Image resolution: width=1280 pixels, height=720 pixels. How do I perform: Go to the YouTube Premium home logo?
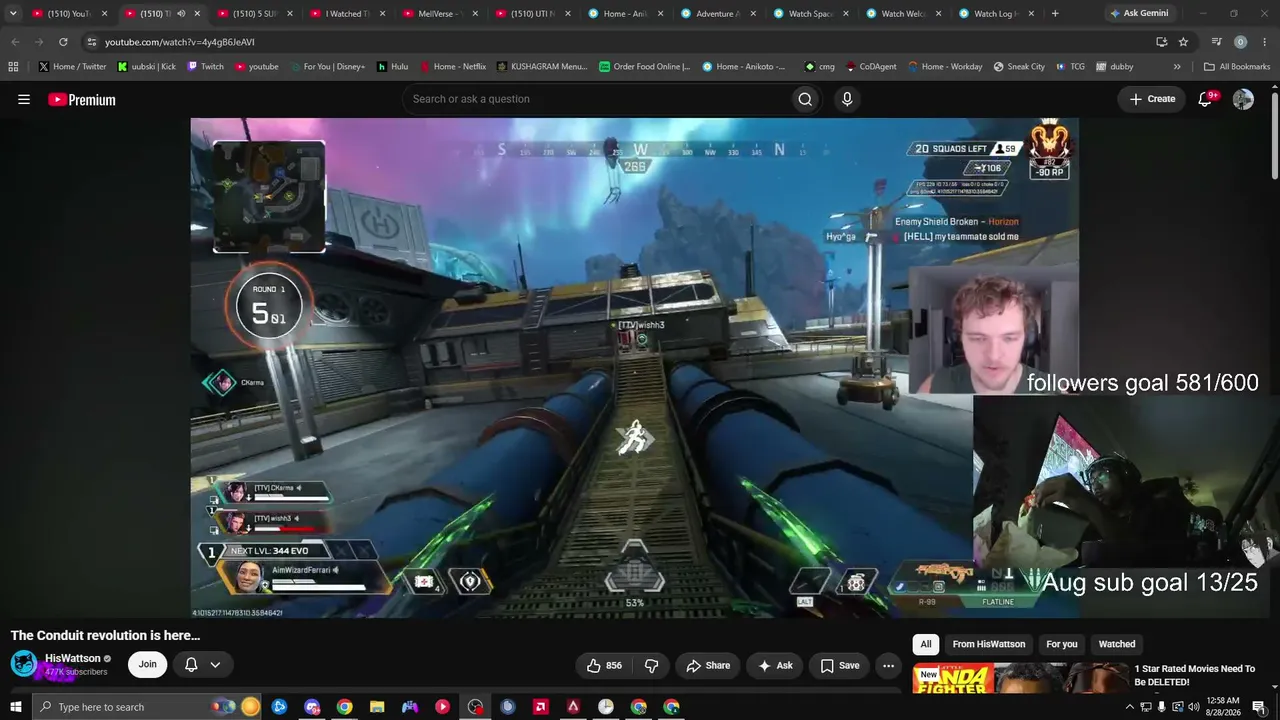pyautogui.click(x=82, y=99)
